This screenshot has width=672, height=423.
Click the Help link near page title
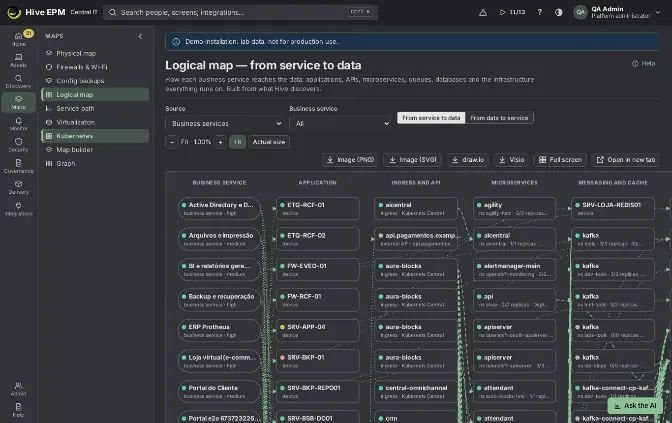point(644,63)
